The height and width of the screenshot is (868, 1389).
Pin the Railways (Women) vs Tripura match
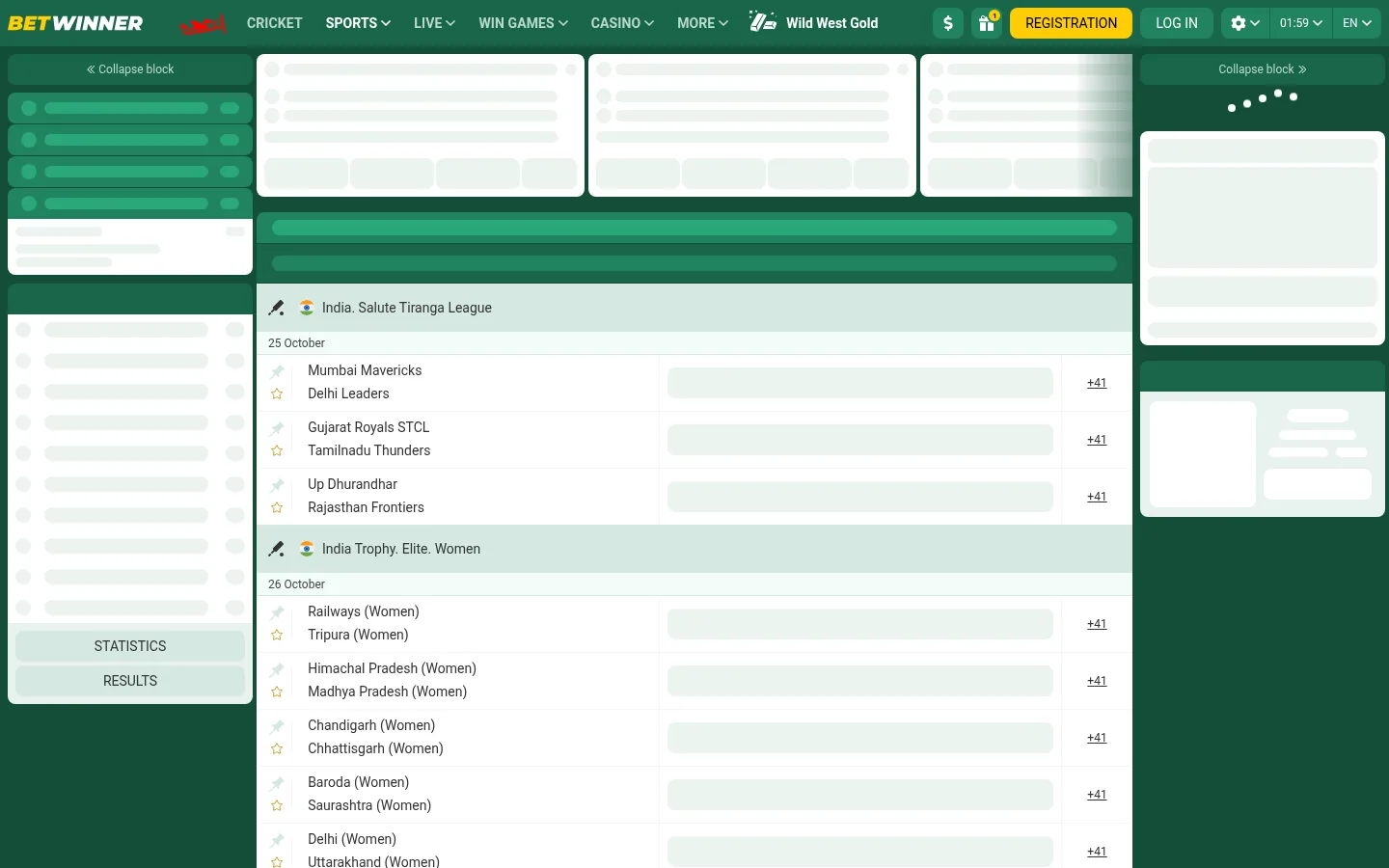click(x=277, y=612)
